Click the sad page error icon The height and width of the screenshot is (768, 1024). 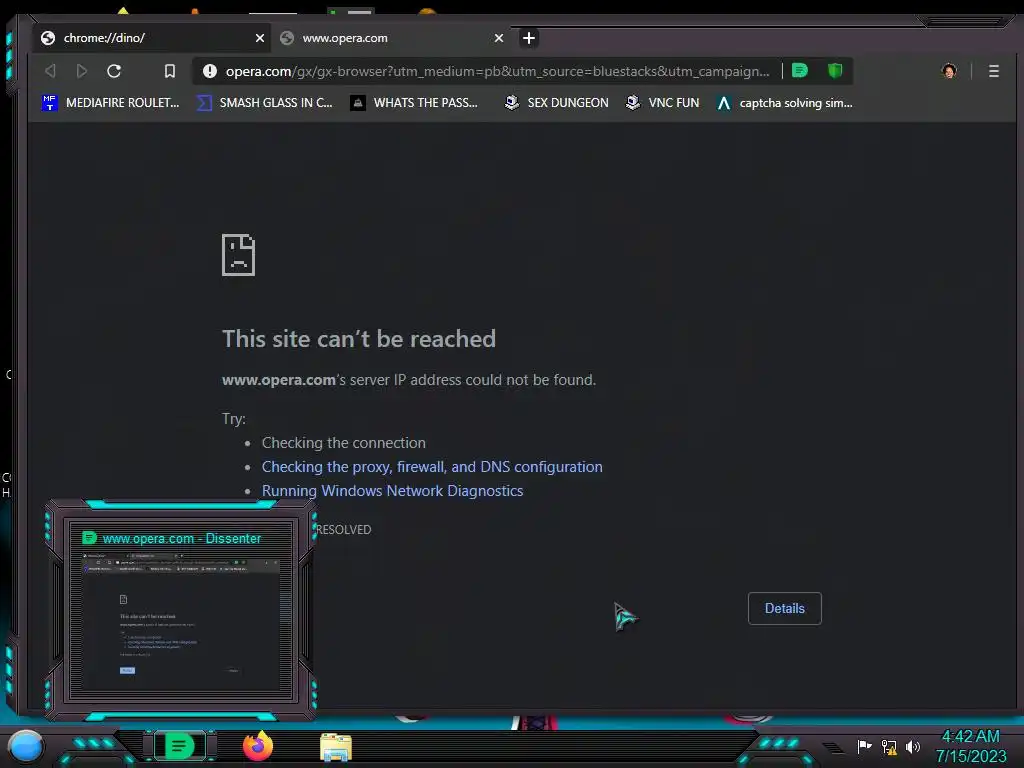pyautogui.click(x=238, y=255)
